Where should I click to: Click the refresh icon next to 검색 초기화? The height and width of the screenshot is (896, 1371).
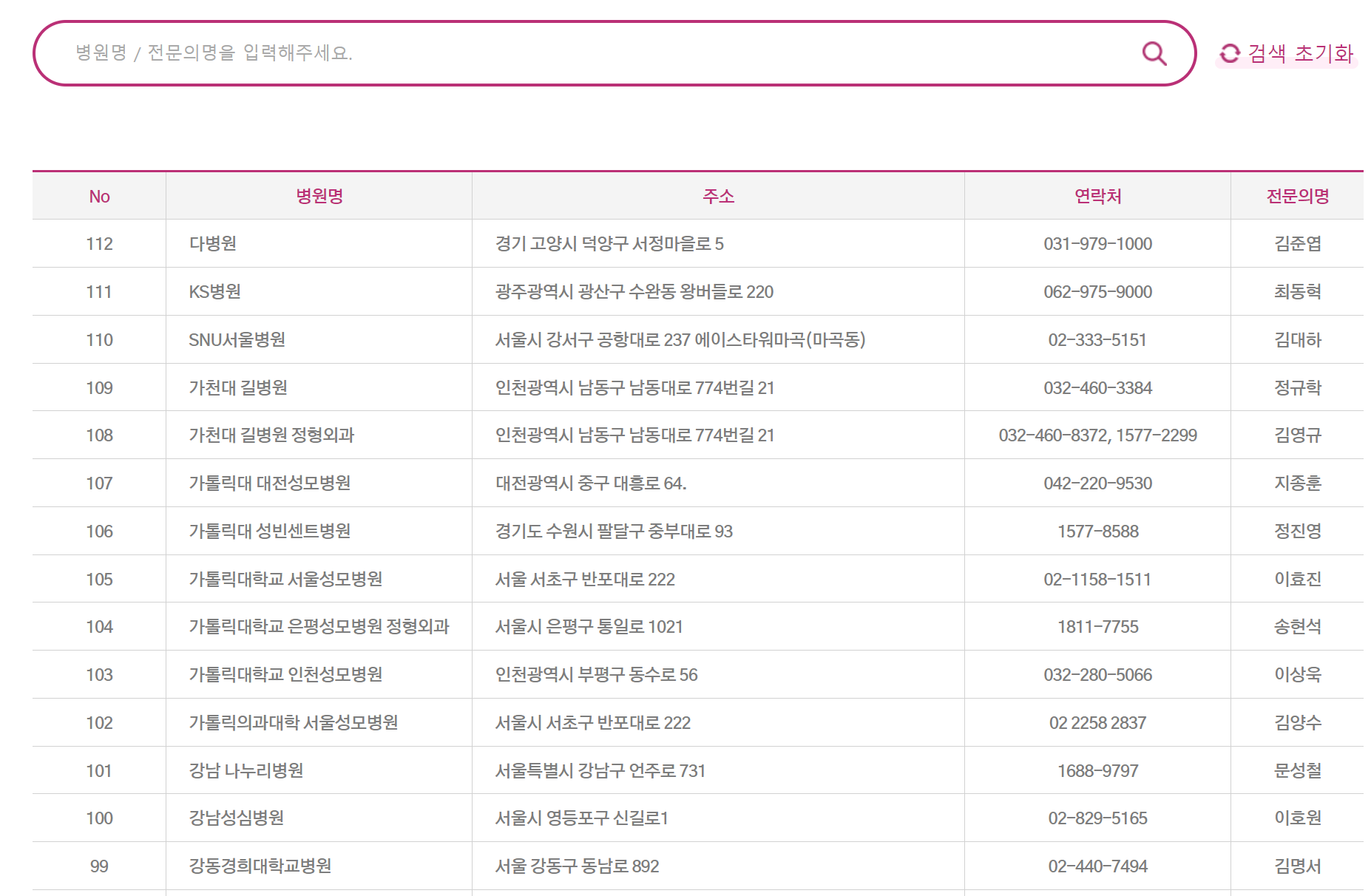[1230, 52]
